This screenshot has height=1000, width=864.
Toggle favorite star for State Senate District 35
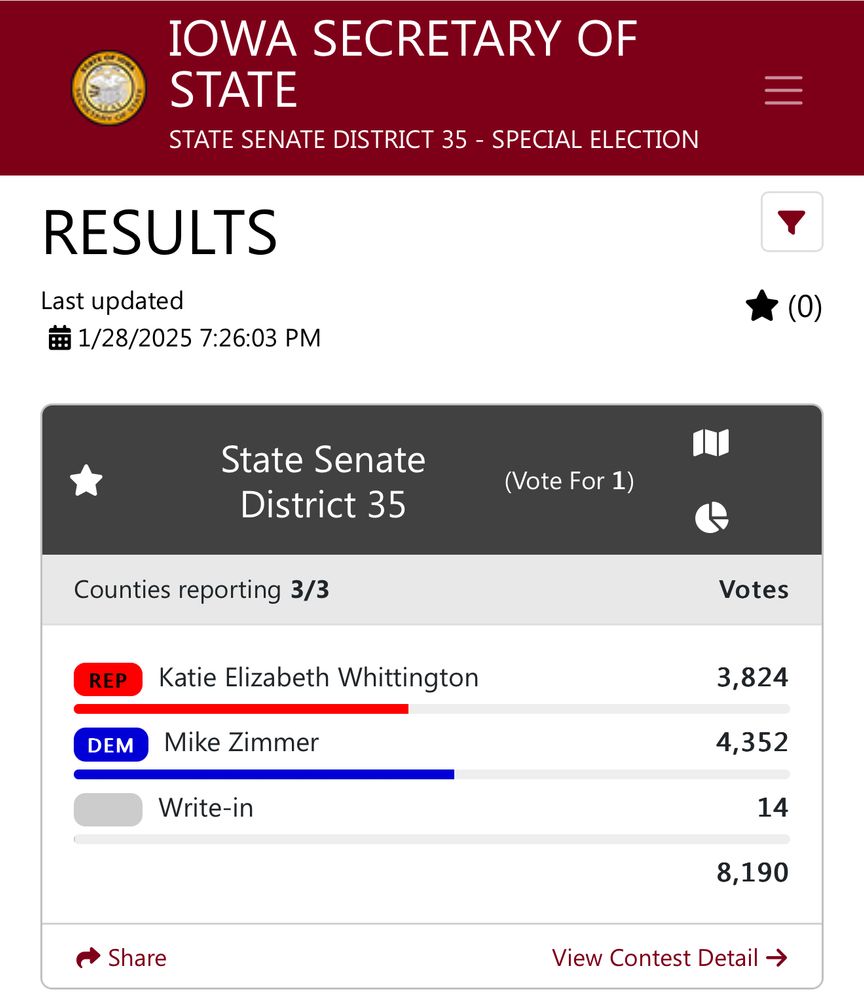[x=86, y=480]
